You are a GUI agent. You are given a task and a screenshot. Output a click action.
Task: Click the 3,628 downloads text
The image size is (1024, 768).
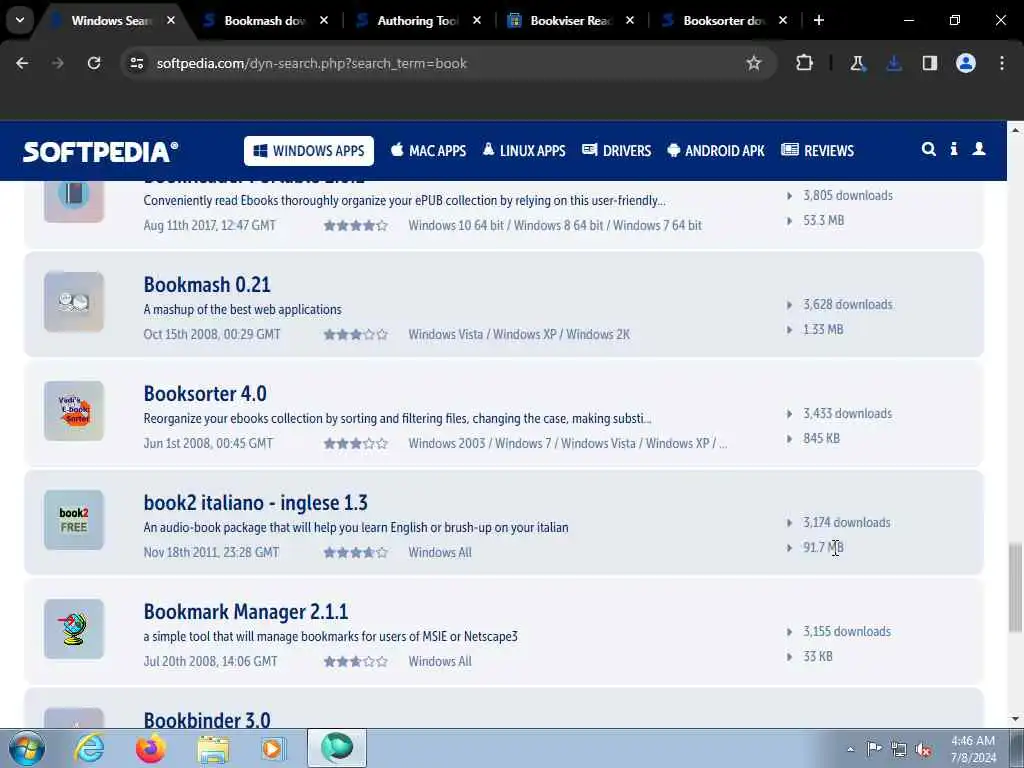click(x=848, y=304)
